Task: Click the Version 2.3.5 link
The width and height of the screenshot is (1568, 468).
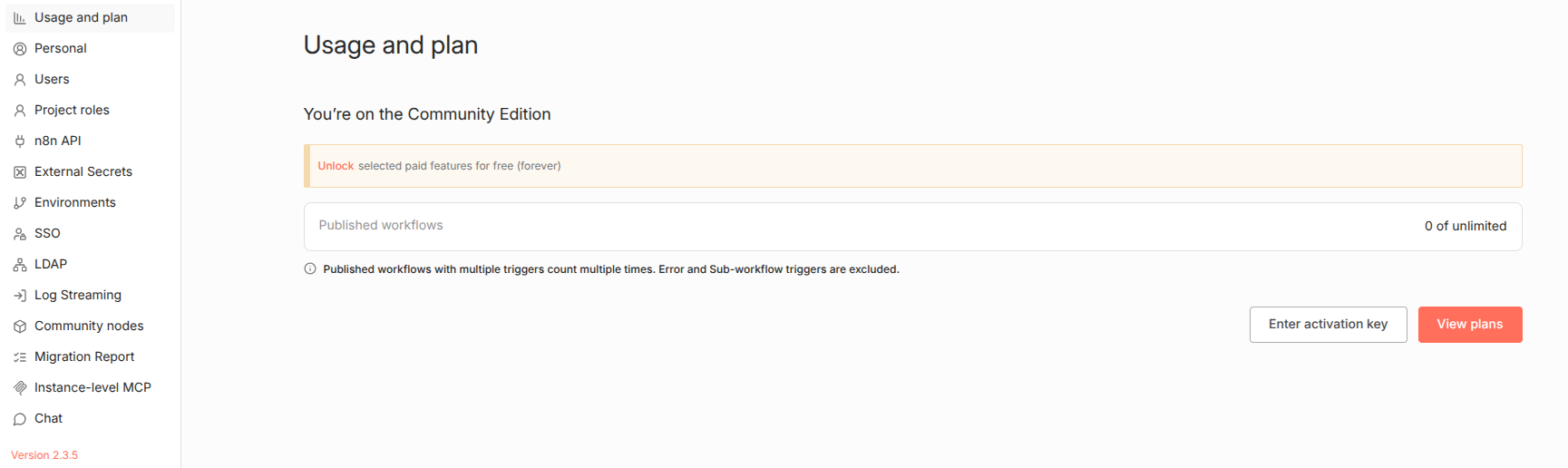Action: point(44,455)
